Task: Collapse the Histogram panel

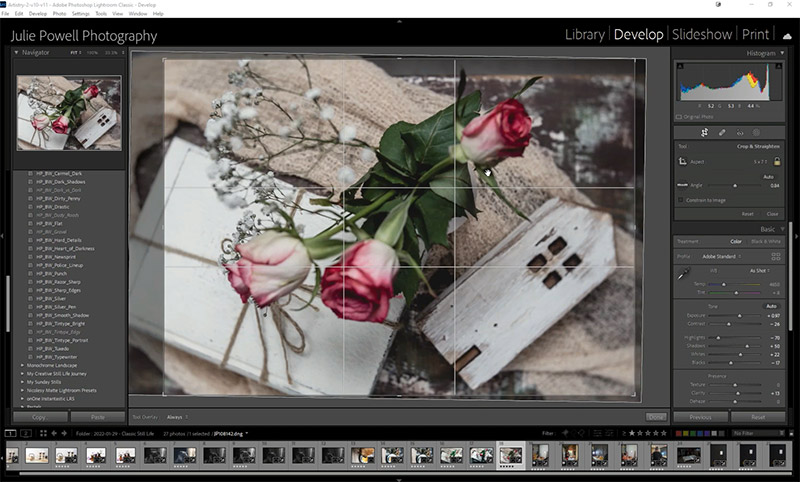Action: coord(782,53)
